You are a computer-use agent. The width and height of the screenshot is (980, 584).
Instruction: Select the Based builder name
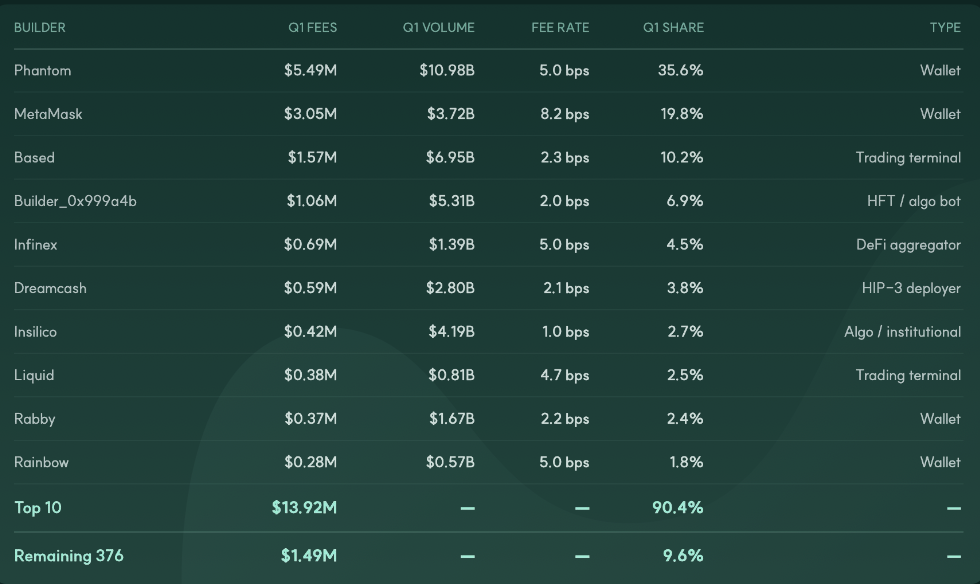point(34,158)
